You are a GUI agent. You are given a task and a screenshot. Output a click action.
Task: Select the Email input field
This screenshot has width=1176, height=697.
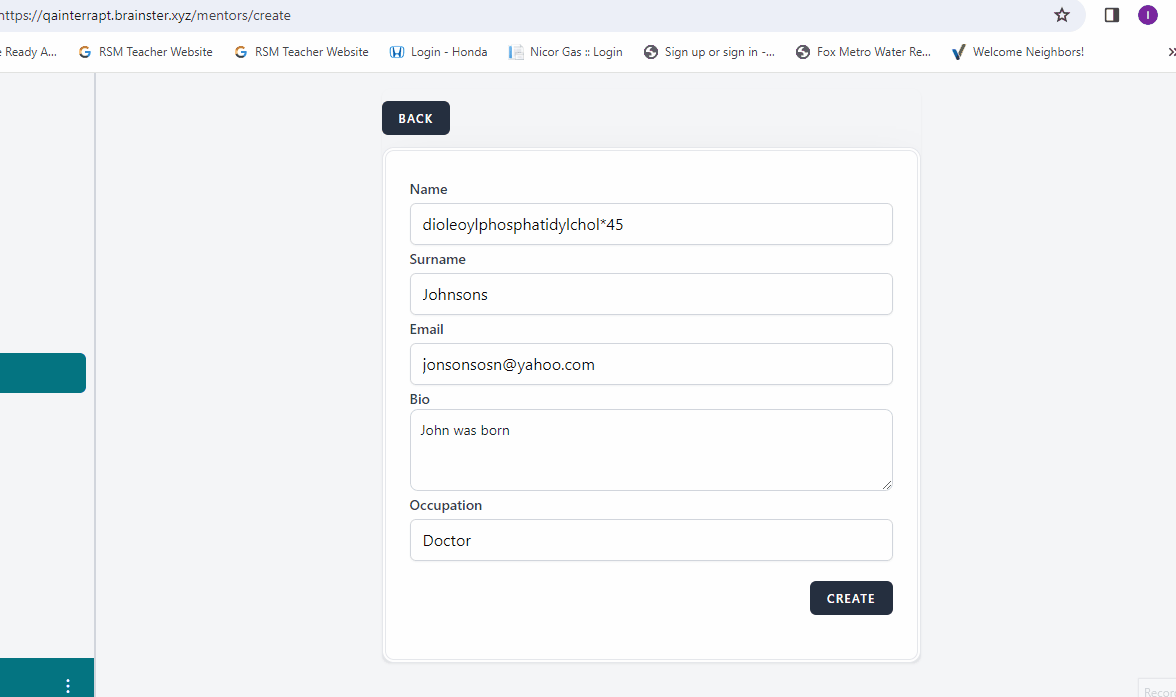click(651, 364)
